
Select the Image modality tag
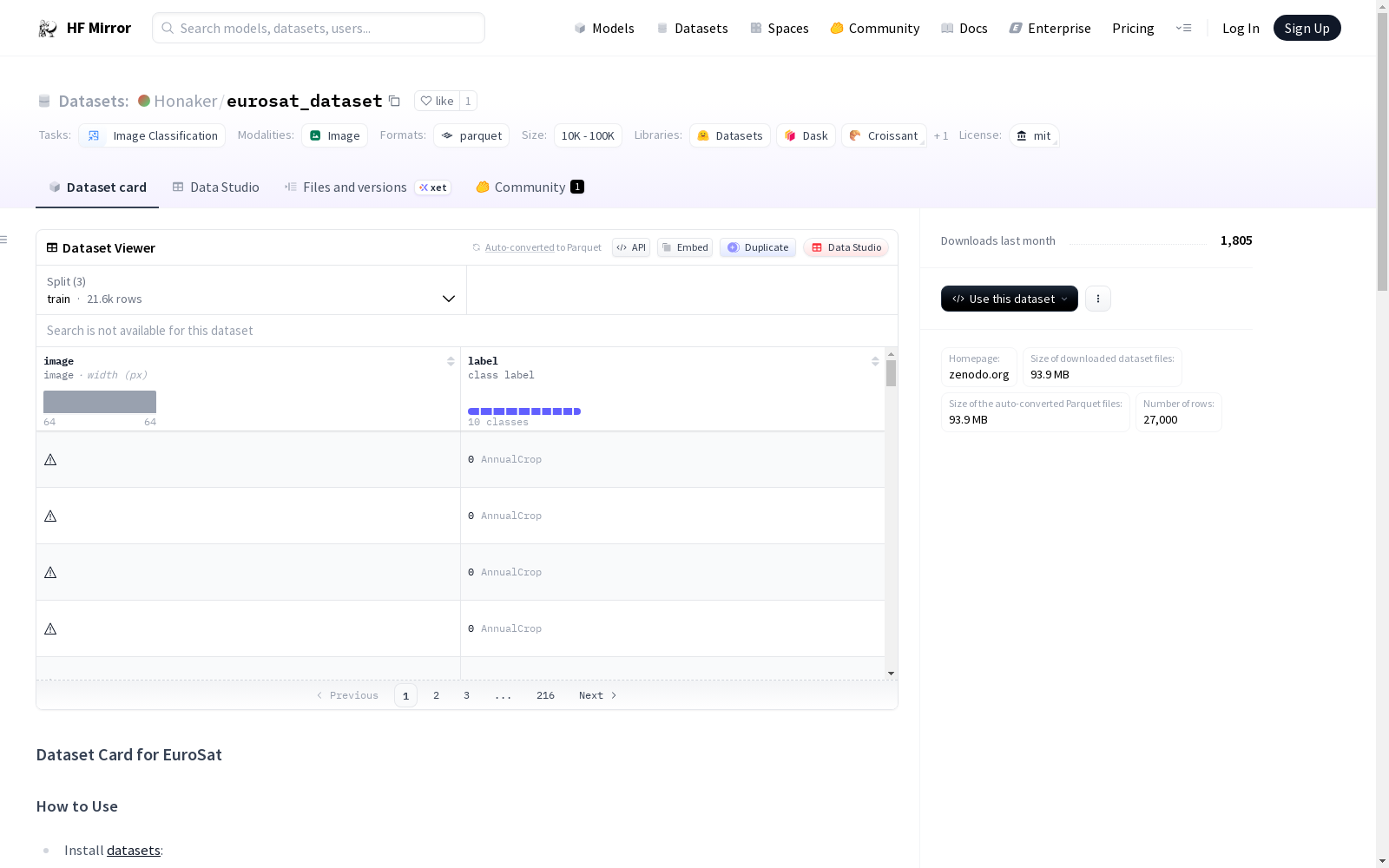(335, 135)
